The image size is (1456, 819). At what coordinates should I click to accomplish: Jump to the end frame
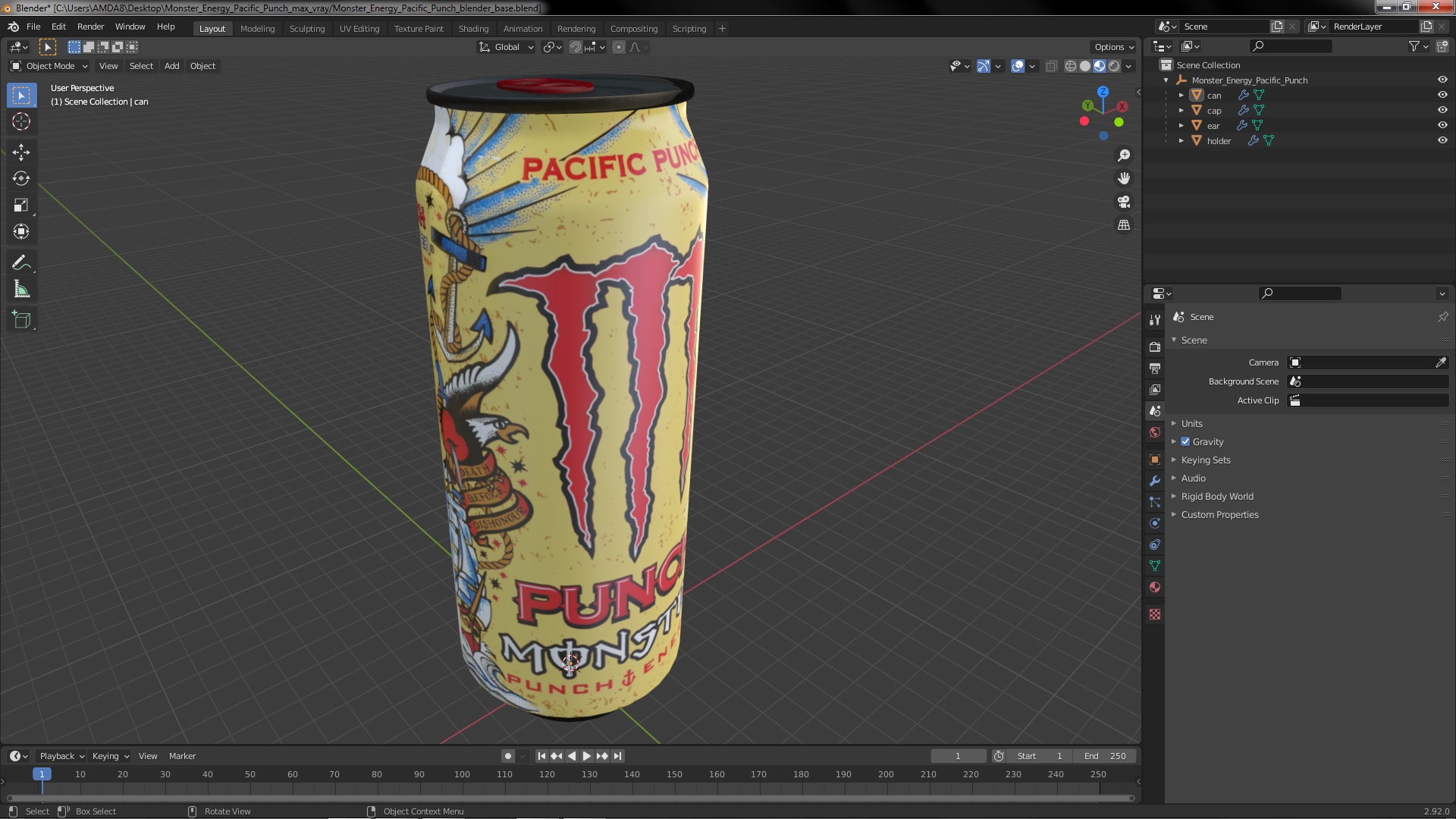618,756
